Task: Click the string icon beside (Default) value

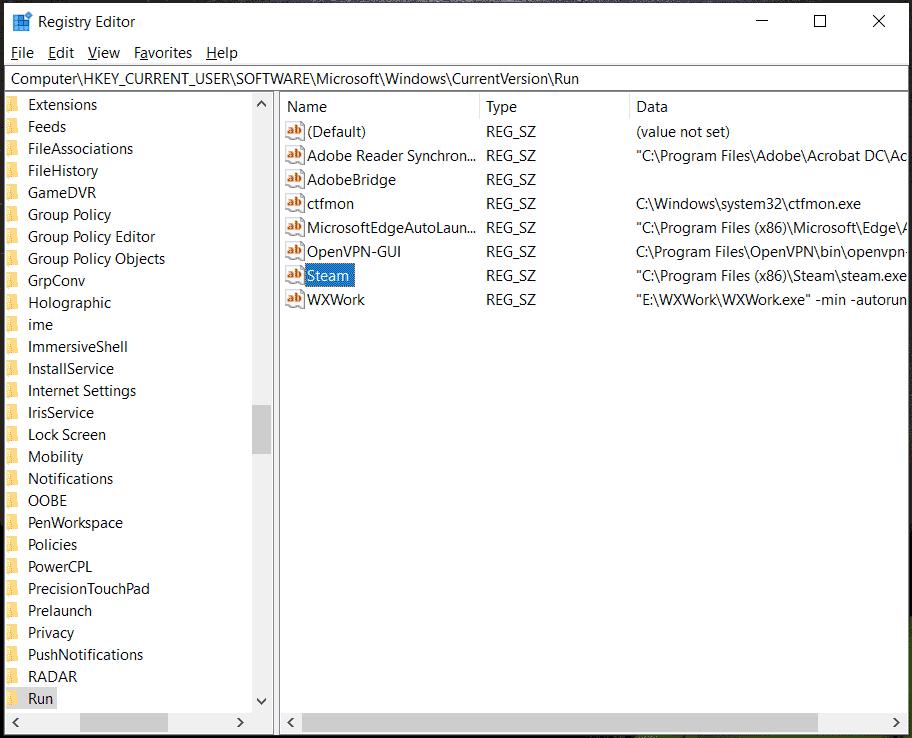Action: click(x=295, y=131)
